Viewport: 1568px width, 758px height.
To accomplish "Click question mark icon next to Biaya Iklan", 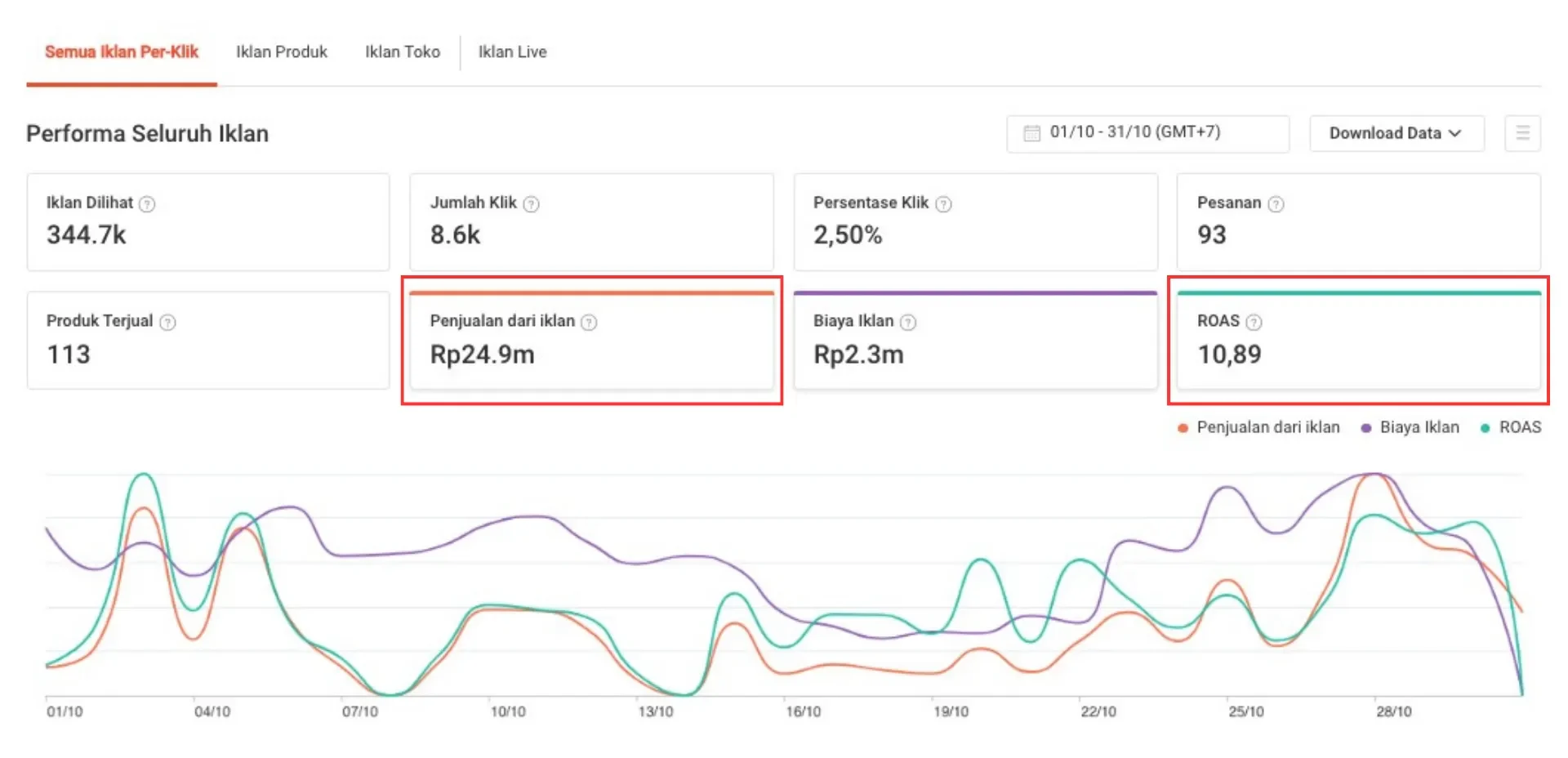I will pyautogui.click(x=907, y=323).
